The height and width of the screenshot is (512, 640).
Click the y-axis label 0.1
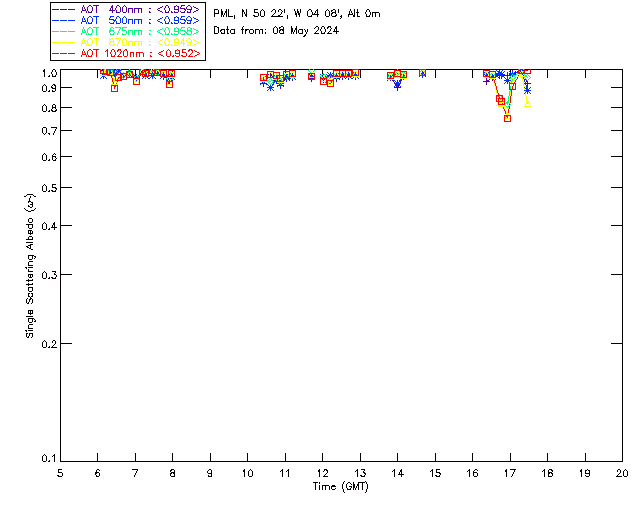[x=49, y=459]
